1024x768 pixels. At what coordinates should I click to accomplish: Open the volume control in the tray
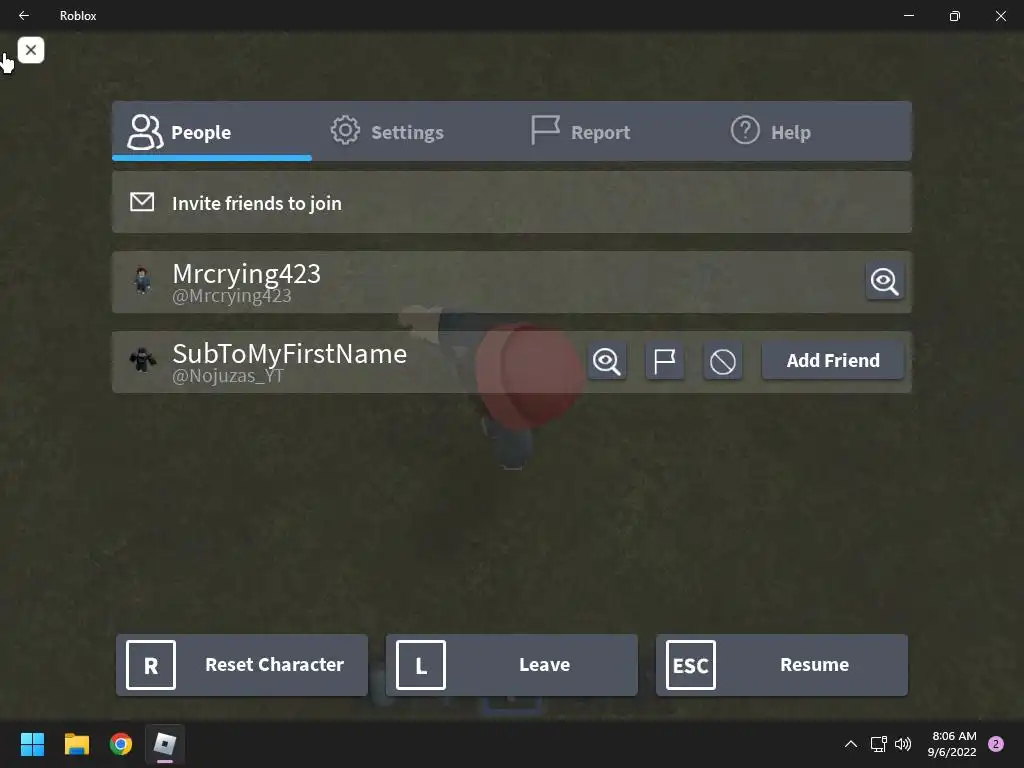(903, 744)
